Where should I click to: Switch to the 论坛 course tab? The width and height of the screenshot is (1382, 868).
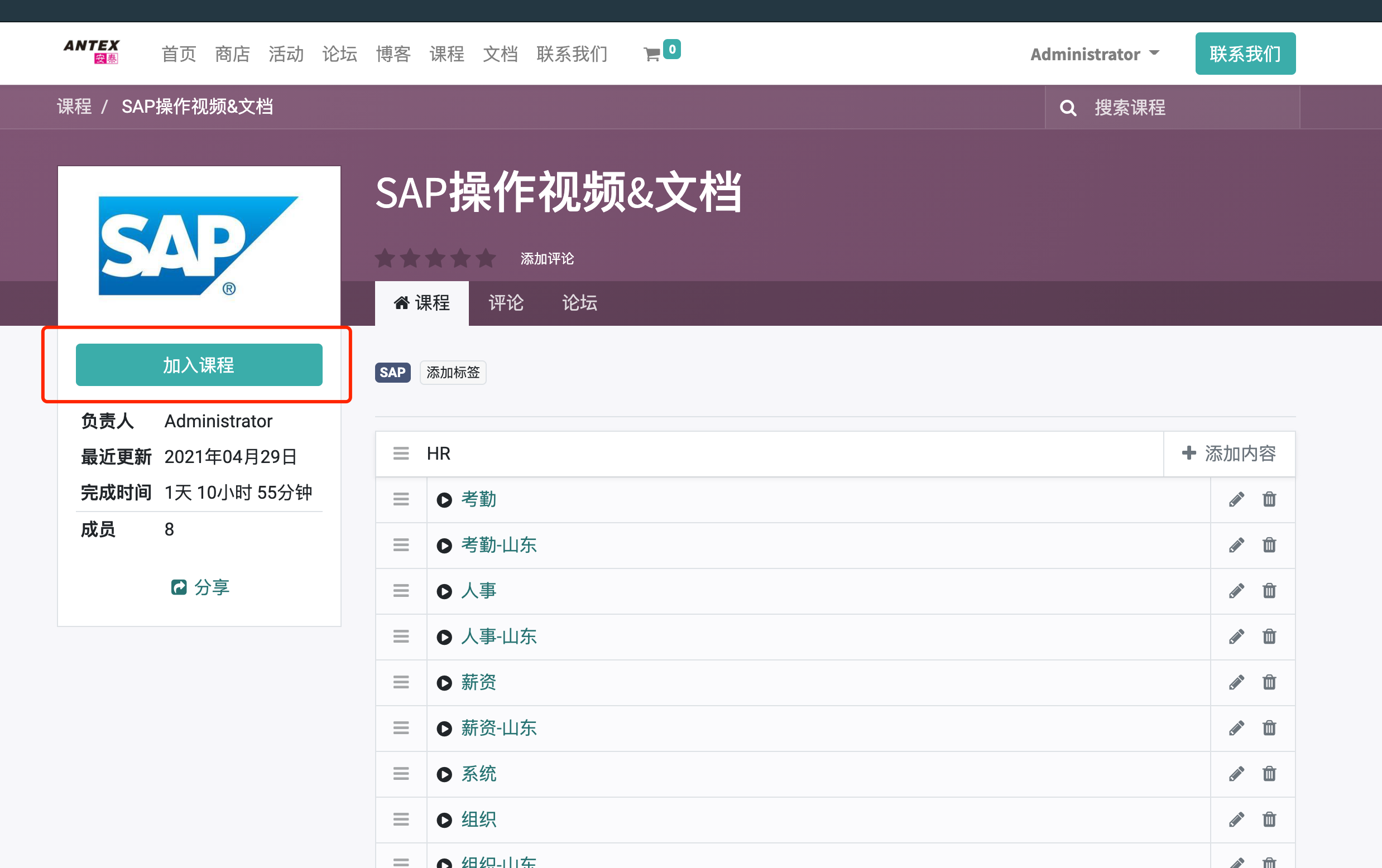pos(579,303)
